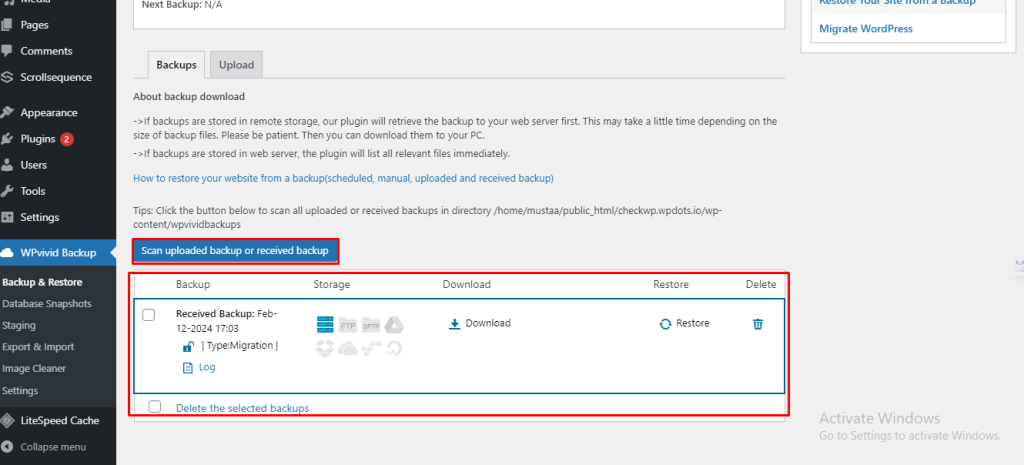
Task: Click Scan uploaded backup or received backup
Action: point(235,251)
